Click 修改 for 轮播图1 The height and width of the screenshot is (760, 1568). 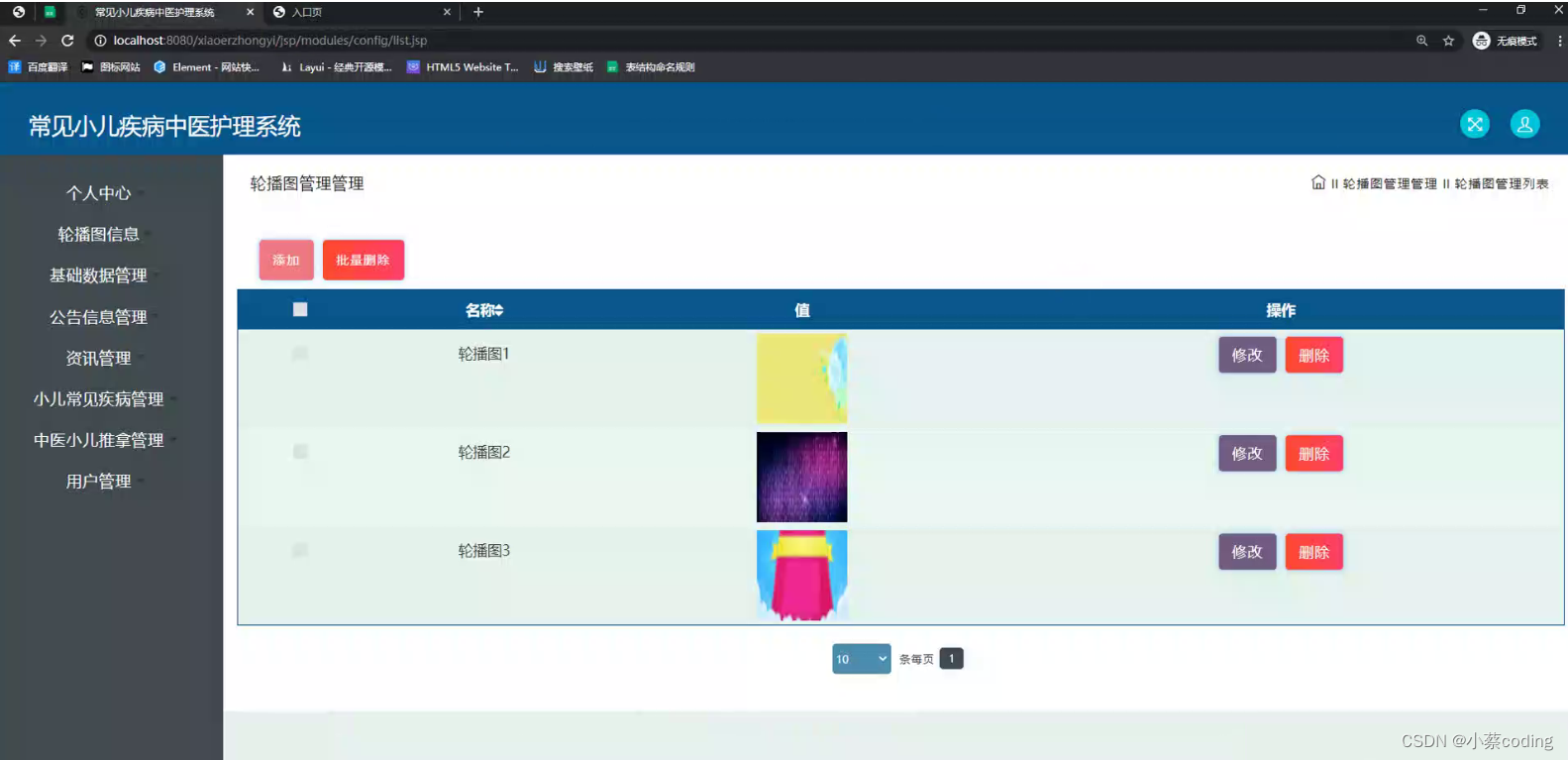tap(1247, 355)
